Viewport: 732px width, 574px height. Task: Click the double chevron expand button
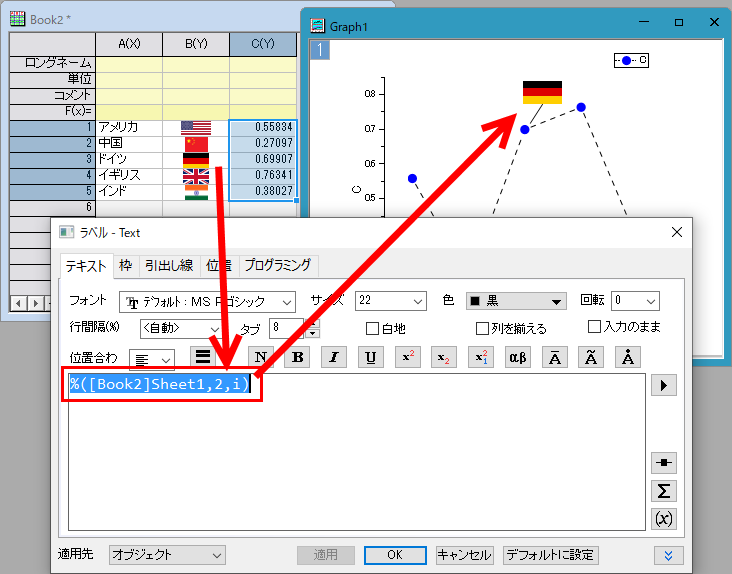[669, 555]
